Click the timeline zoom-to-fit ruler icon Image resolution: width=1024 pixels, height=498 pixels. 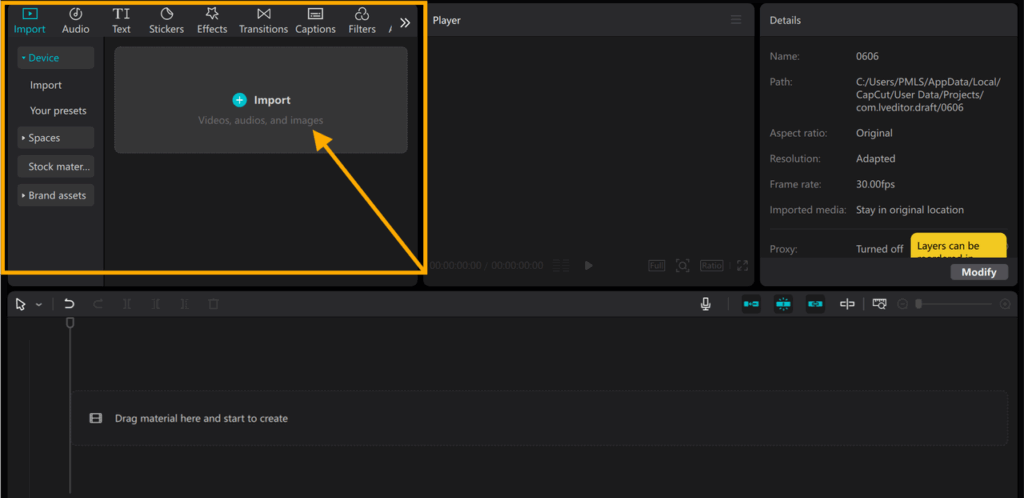click(880, 304)
